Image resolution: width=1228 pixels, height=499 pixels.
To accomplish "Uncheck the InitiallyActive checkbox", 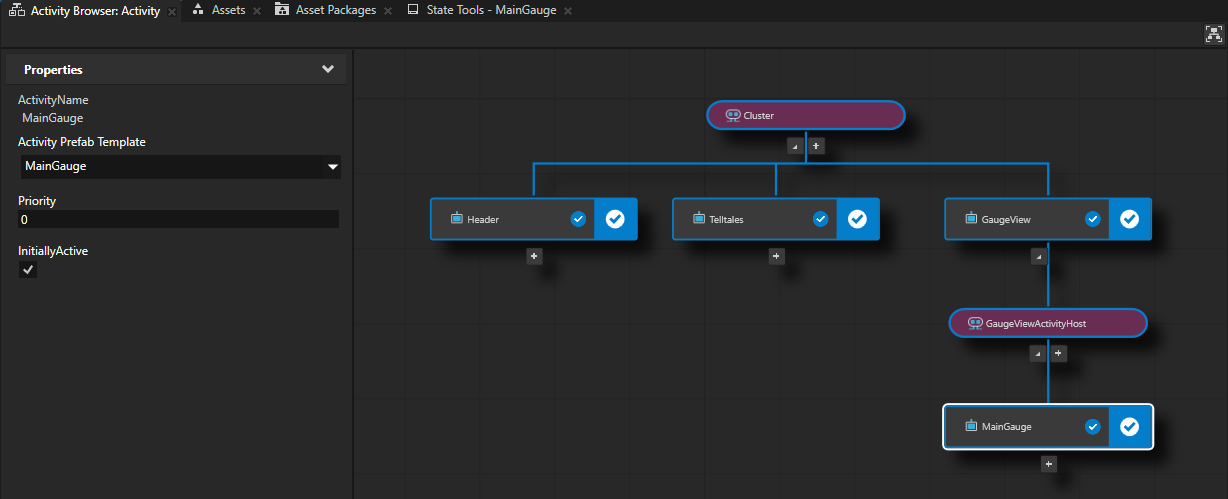I will (29, 270).
